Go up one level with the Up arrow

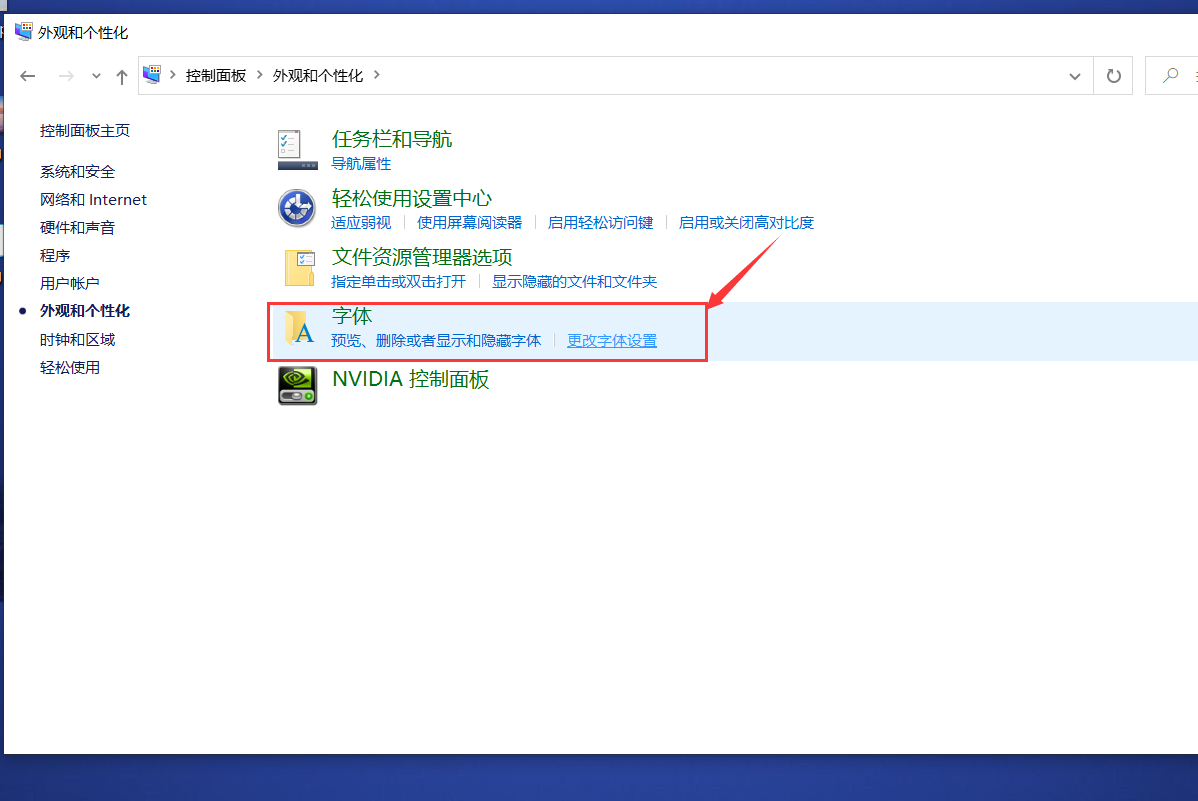click(121, 76)
